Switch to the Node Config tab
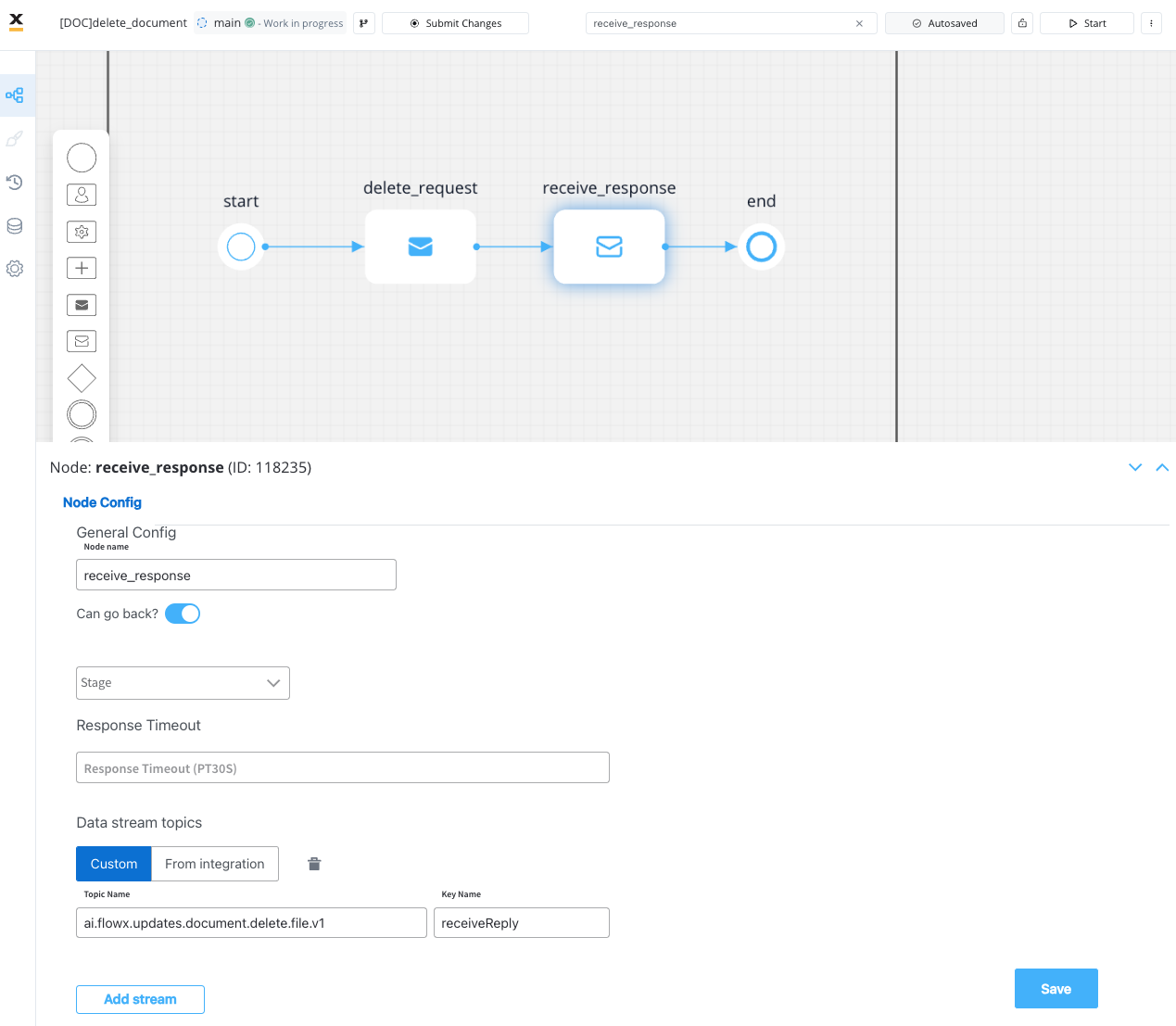 (102, 502)
